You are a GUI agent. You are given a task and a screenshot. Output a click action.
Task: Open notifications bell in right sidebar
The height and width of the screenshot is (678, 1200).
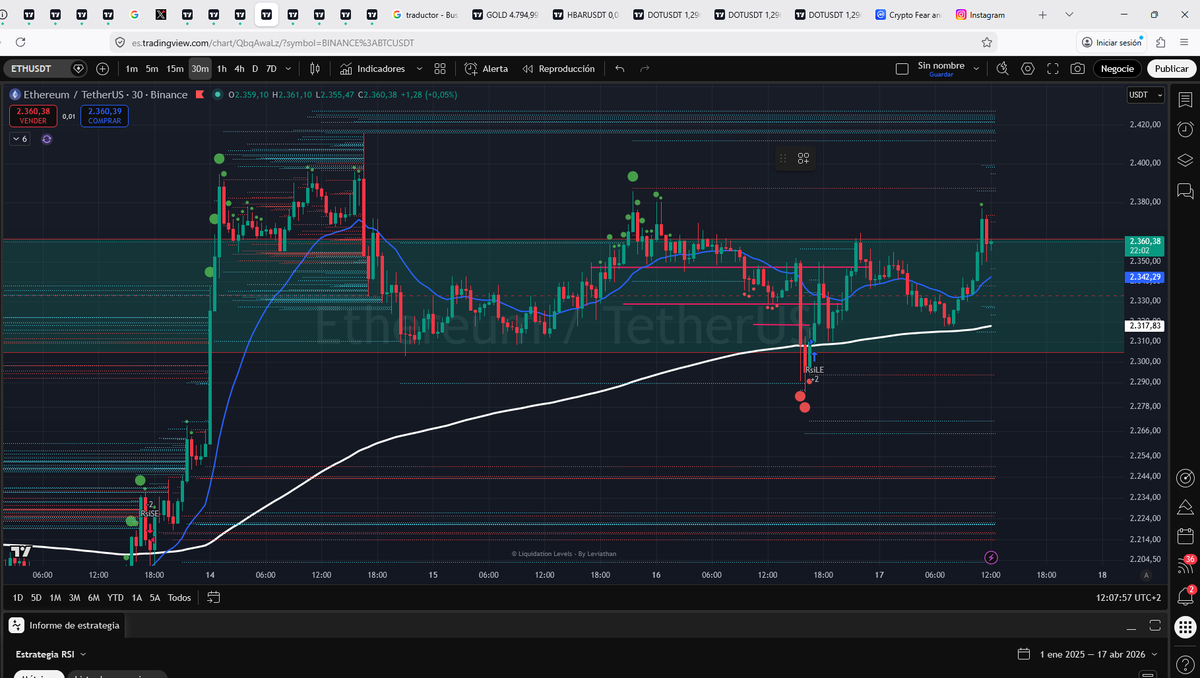tap(1185, 595)
